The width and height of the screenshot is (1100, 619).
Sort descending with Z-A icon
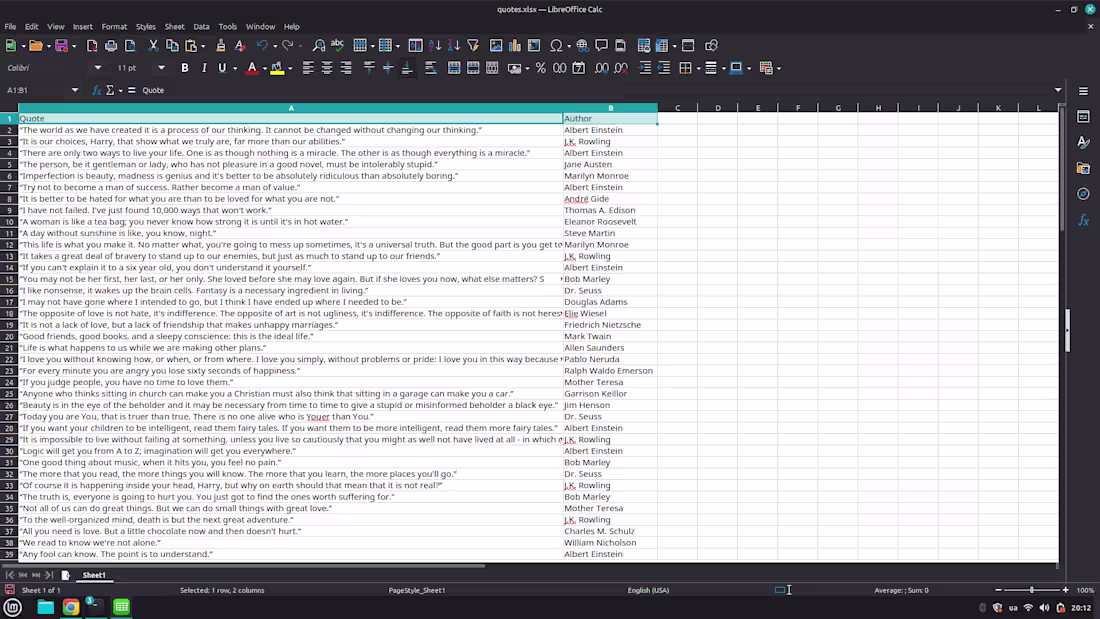click(x=454, y=46)
